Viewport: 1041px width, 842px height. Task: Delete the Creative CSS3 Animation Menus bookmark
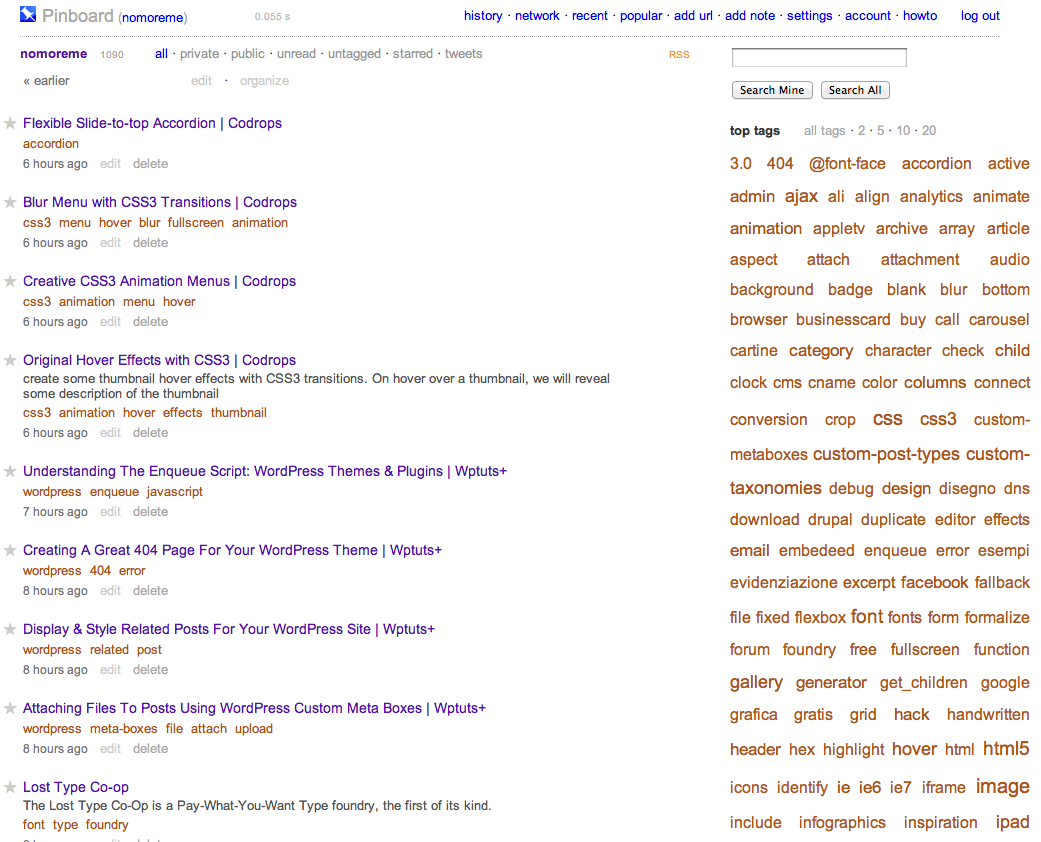point(150,322)
